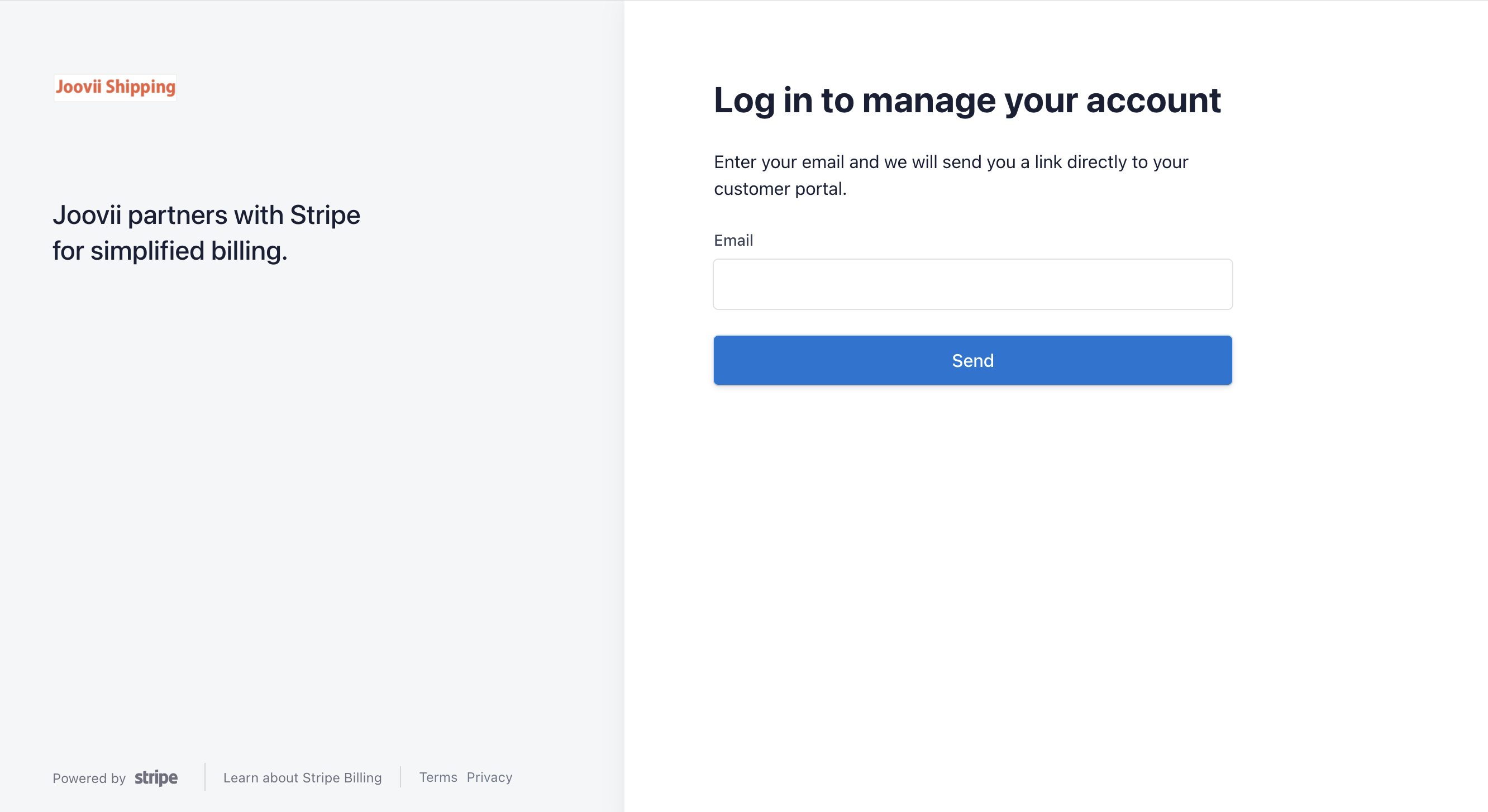Click the divider left of Learn about Stripe Billing
Viewport: 1488px width, 812px height.
click(x=205, y=777)
